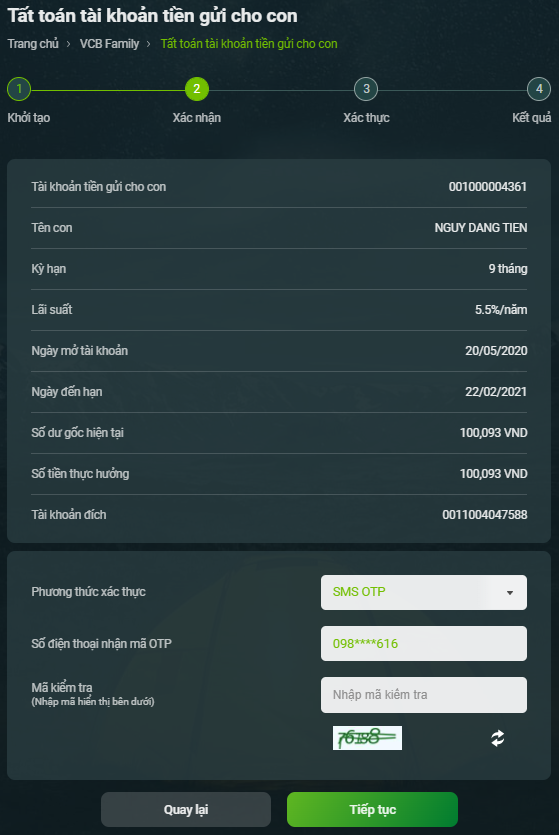The width and height of the screenshot is (559, 835).
Task: Click the captcha verification code image
Action: (367, 738)
